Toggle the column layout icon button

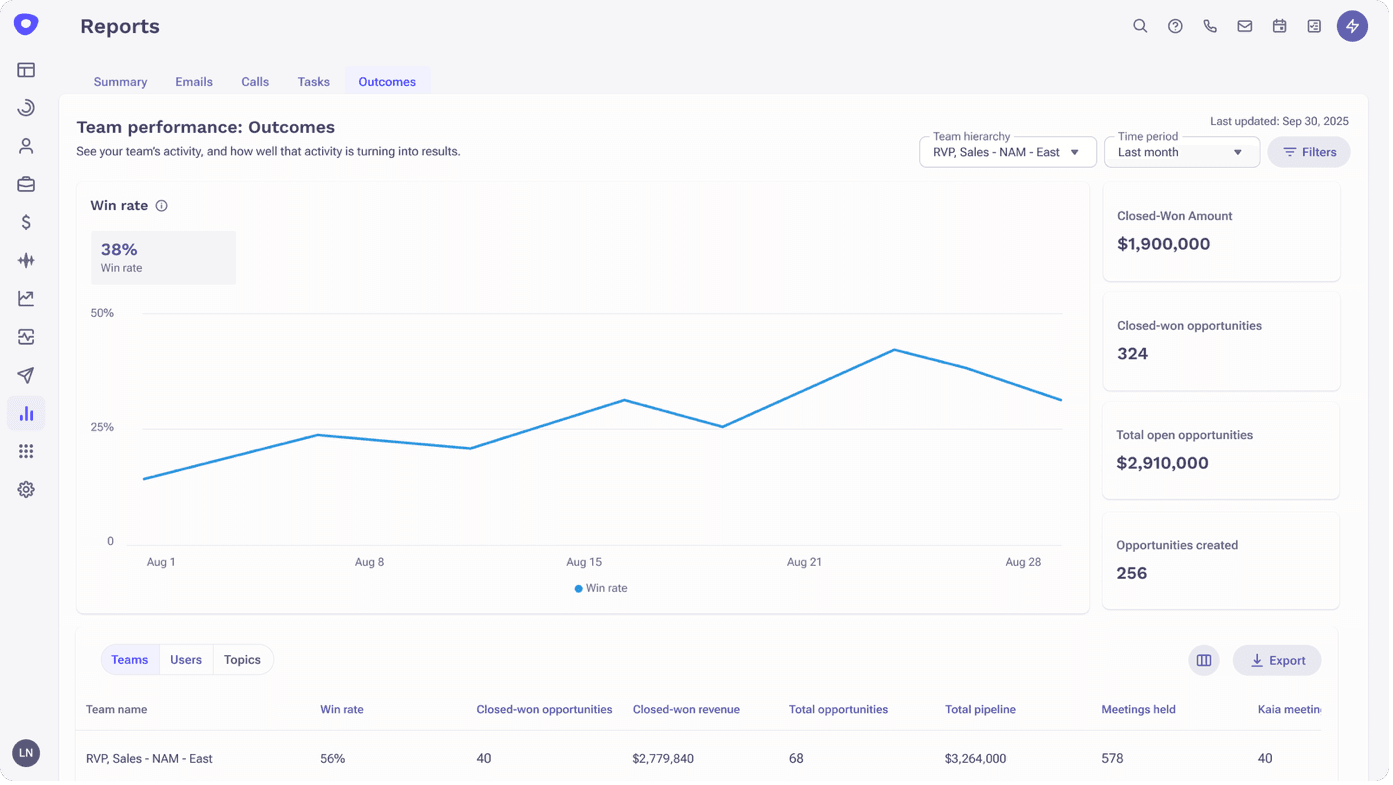1204,660
